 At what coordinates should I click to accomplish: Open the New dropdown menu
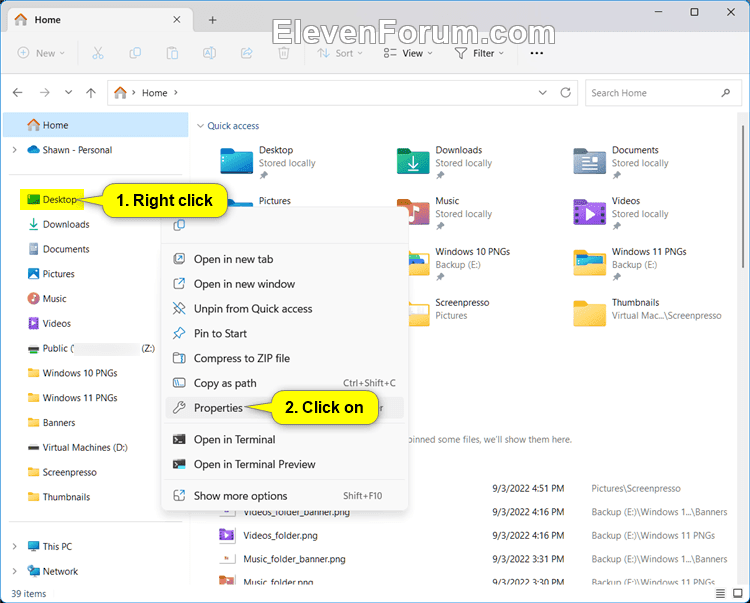(x=41, y=53)
